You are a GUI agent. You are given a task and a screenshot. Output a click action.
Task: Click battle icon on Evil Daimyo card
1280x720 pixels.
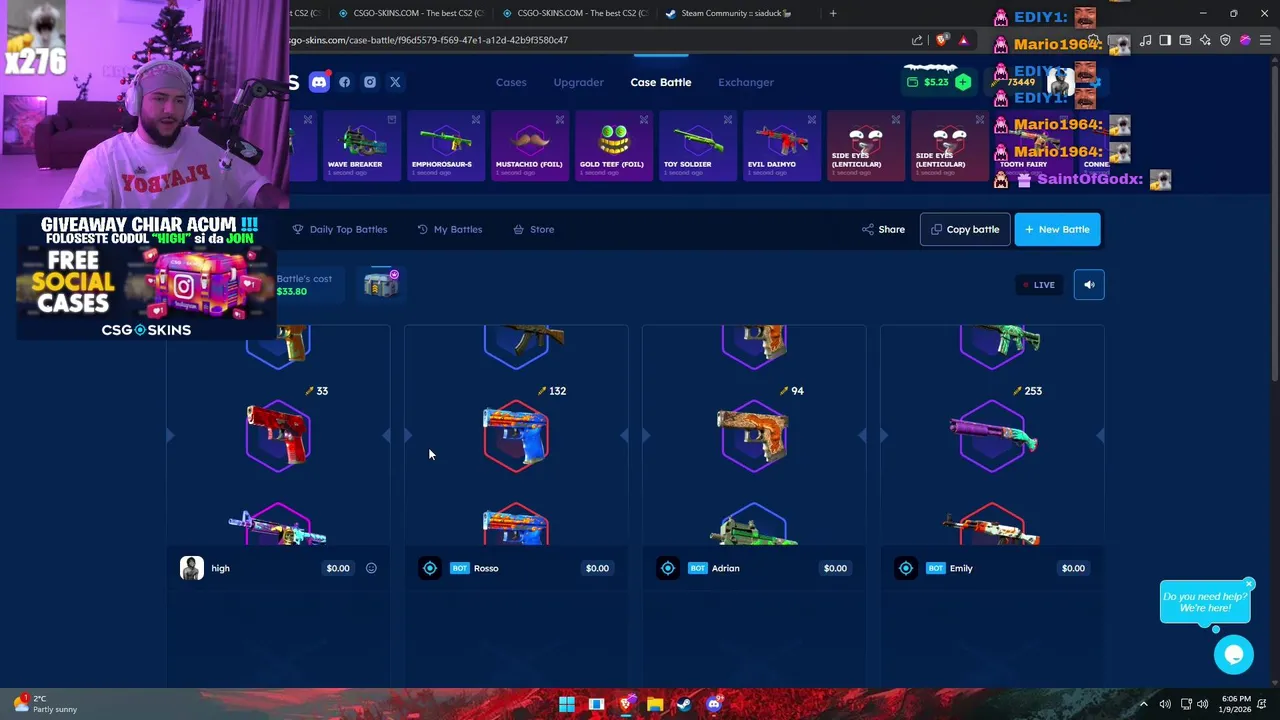click(812, 120)
